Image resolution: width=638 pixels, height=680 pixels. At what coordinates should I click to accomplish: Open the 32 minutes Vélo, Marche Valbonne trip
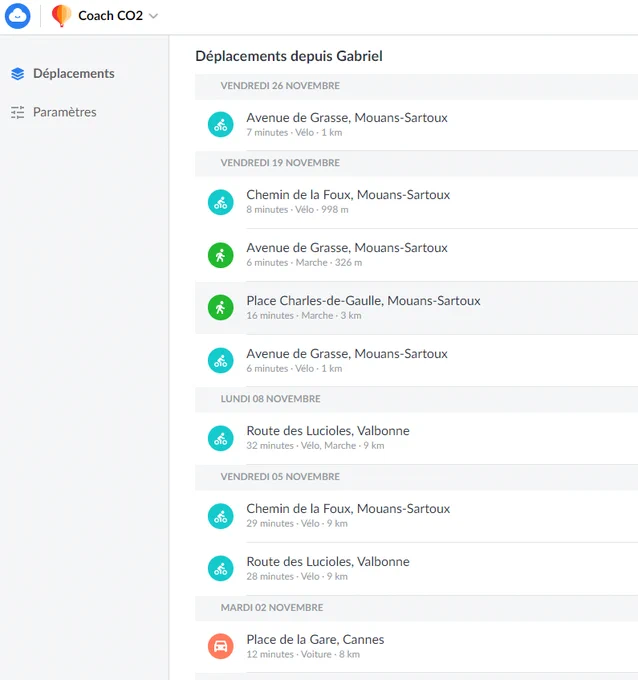(416, 438)
